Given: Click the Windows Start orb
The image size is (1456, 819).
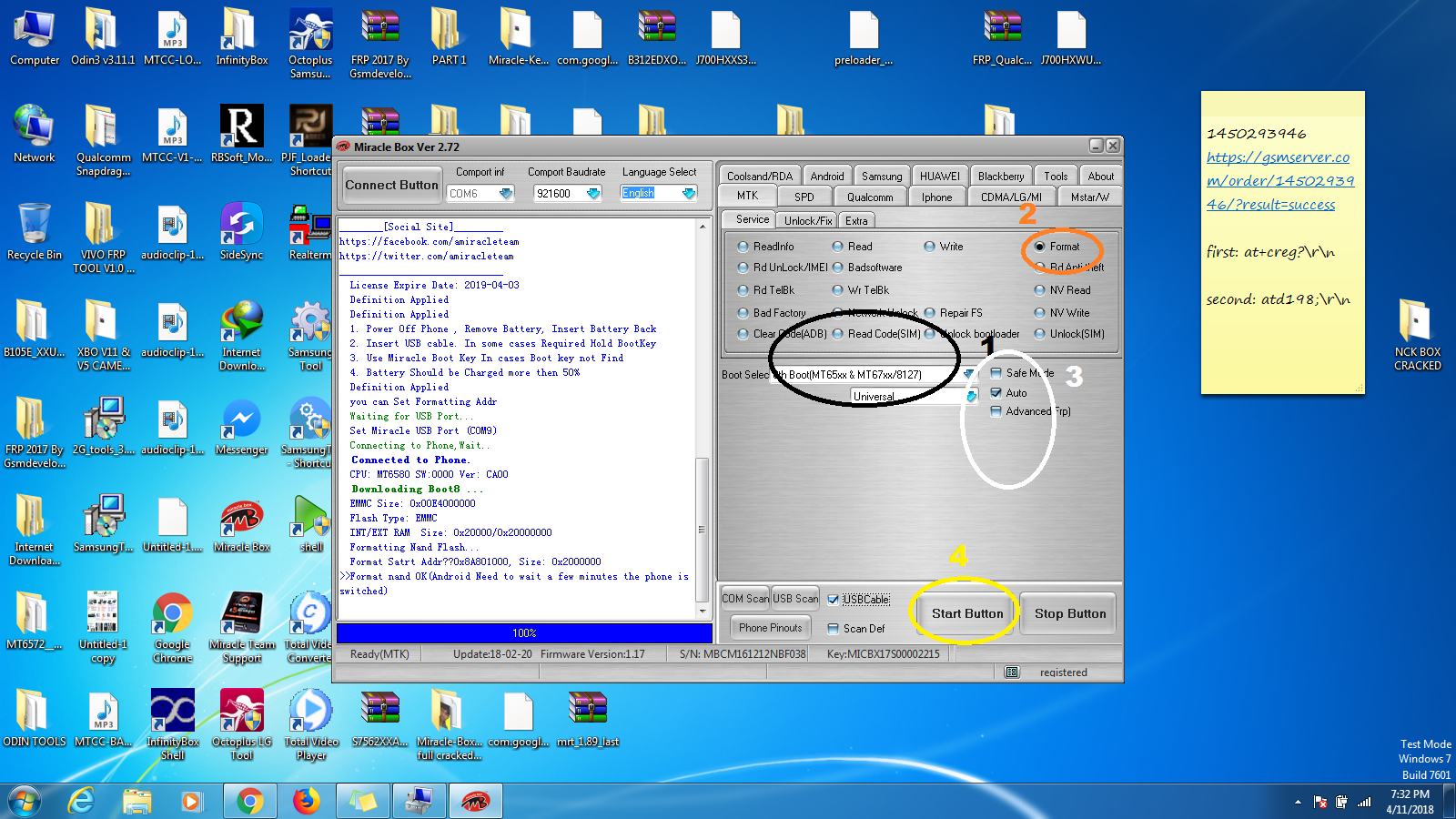Looking at the screenshot, I should [25, 801].
